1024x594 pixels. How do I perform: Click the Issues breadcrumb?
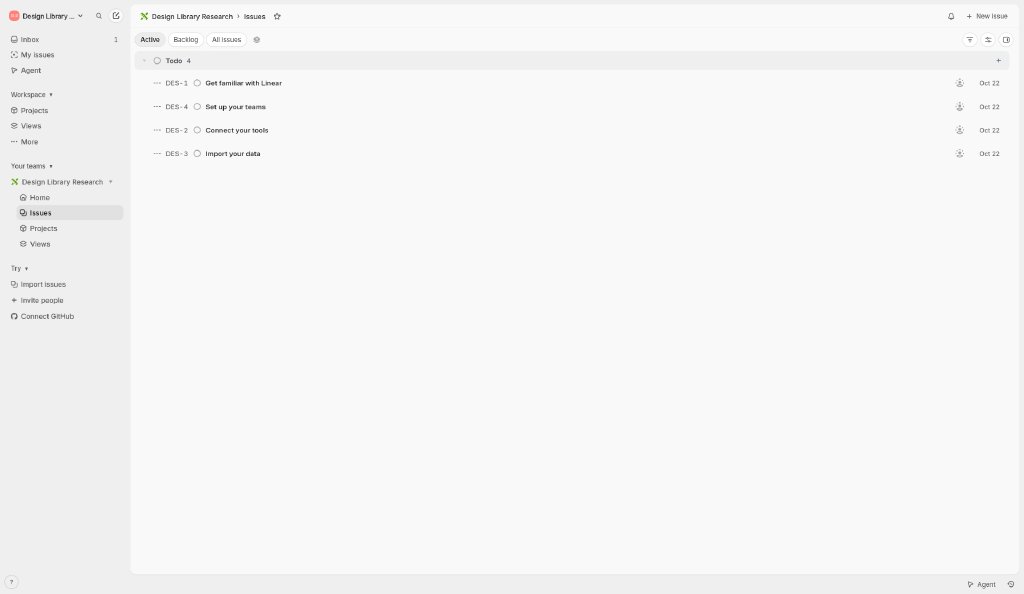(x=255, y=16)
